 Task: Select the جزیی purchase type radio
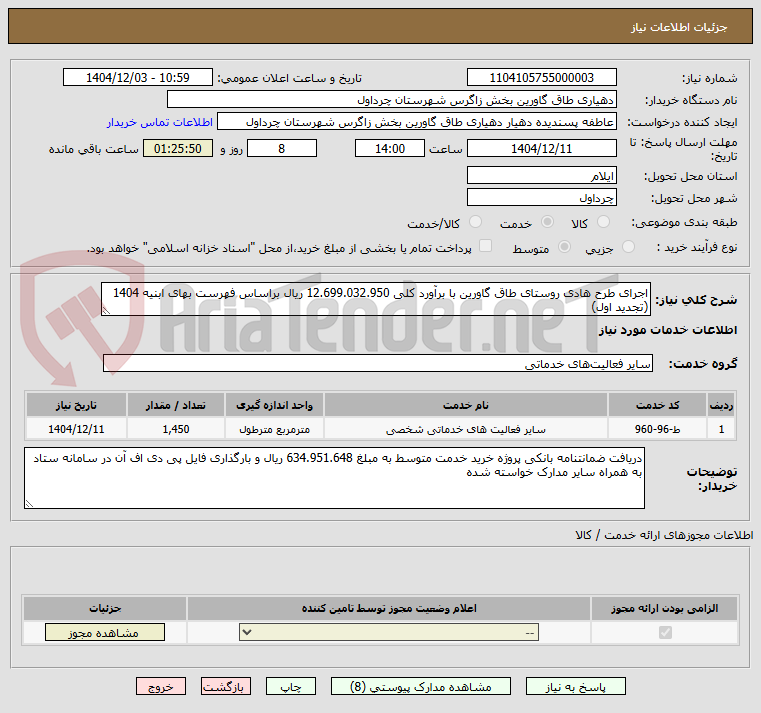(x=628, y=247)
